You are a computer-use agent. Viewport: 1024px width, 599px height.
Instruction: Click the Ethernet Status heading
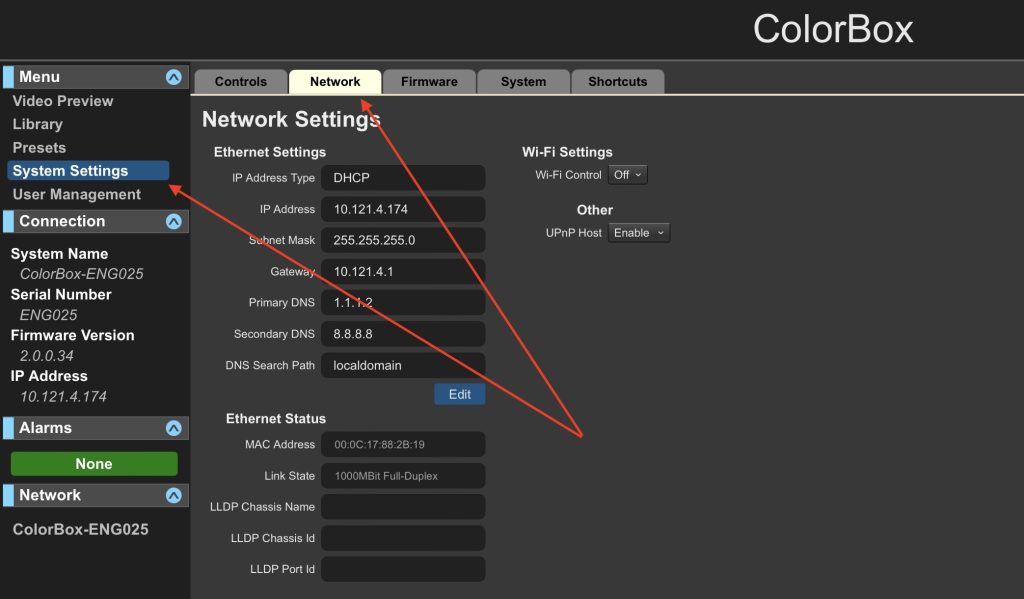[276, 419]
